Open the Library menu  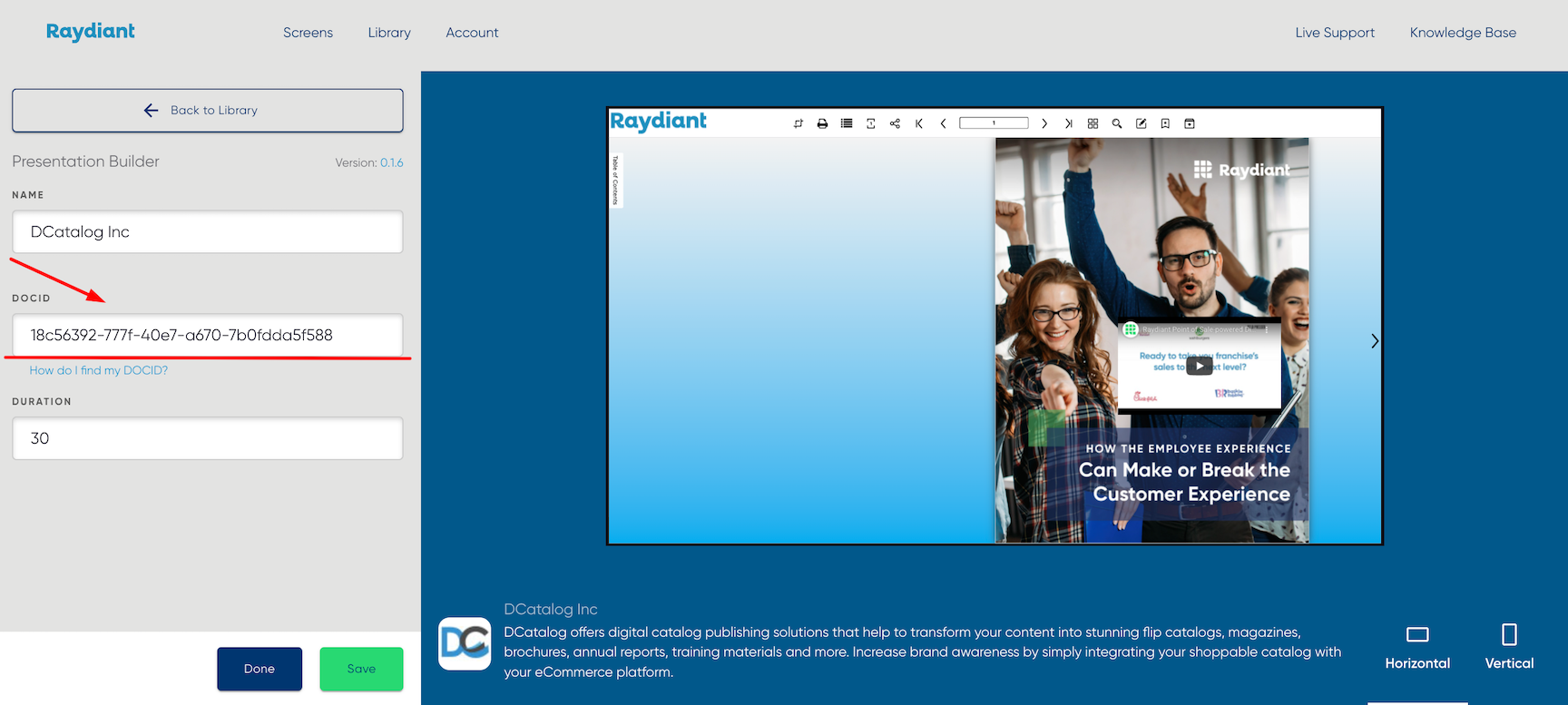click(x=389, y=33)
